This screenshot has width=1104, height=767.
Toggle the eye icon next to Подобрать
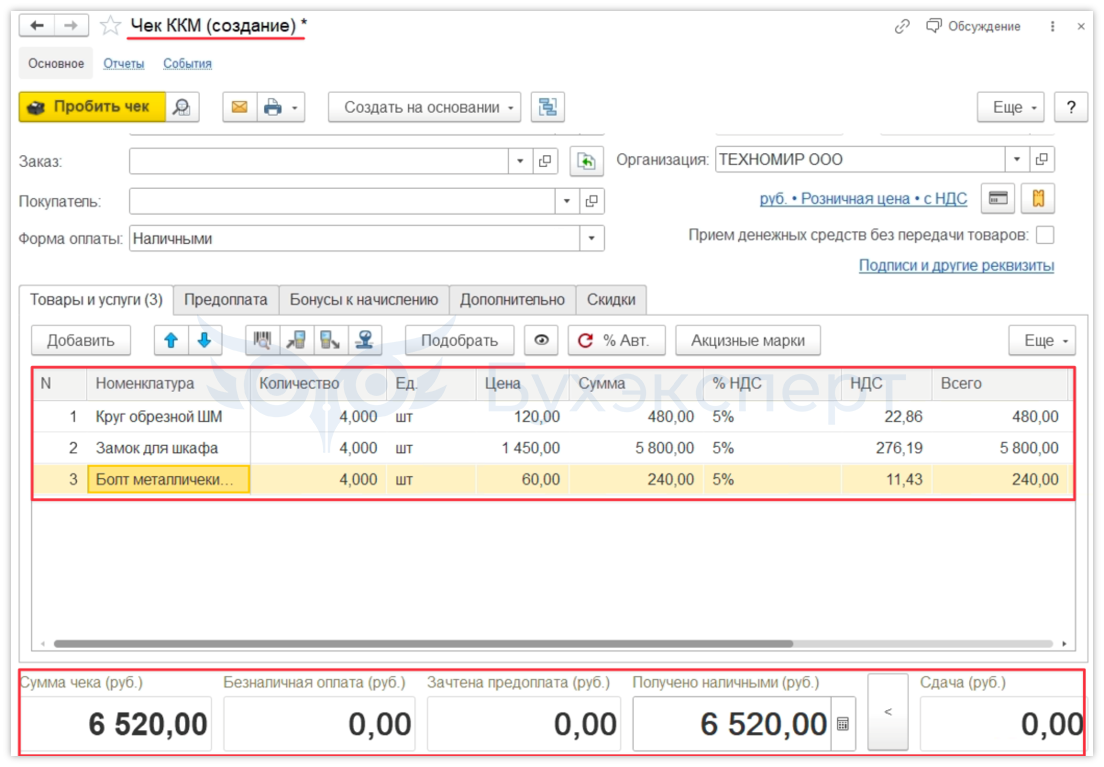541,340
